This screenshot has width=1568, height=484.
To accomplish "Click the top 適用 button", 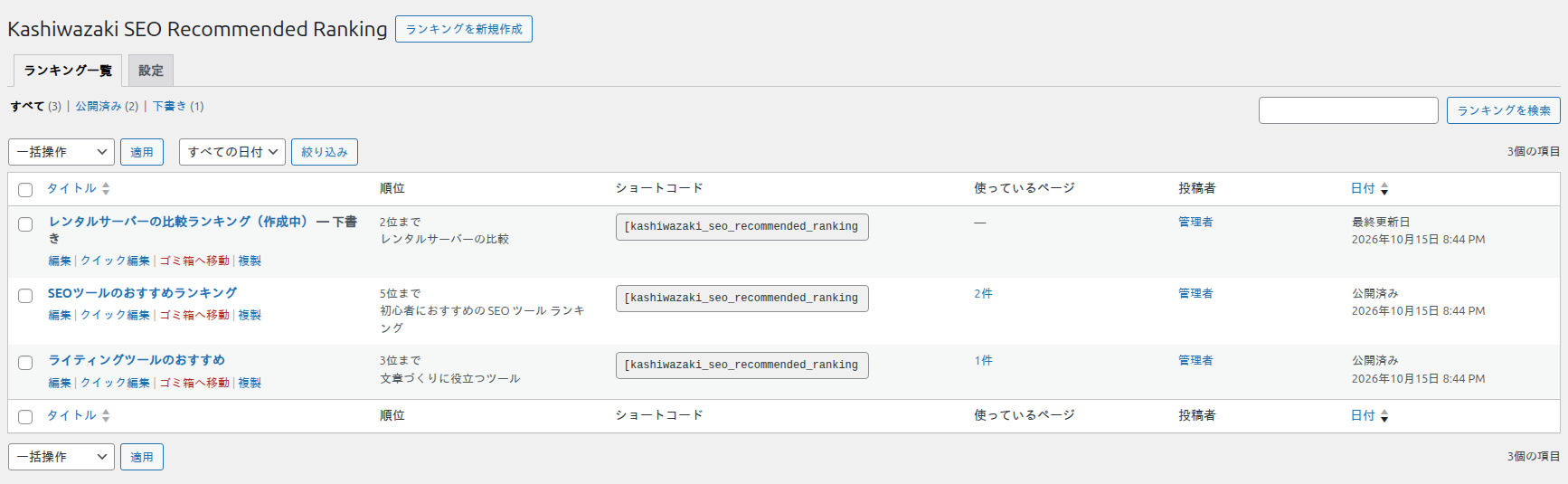I will [142, 152].
